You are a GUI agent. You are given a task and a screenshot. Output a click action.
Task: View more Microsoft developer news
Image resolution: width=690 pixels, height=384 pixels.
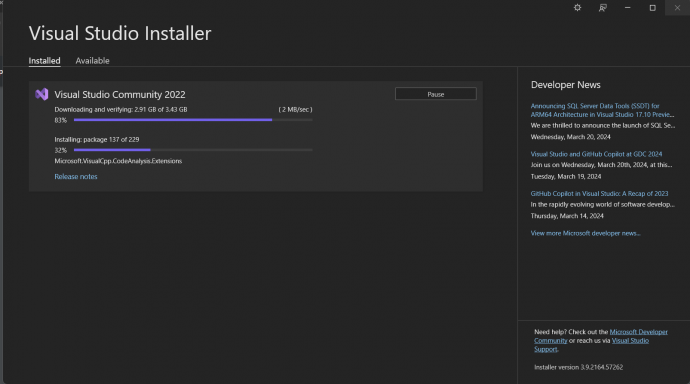(x=585, y=233)
